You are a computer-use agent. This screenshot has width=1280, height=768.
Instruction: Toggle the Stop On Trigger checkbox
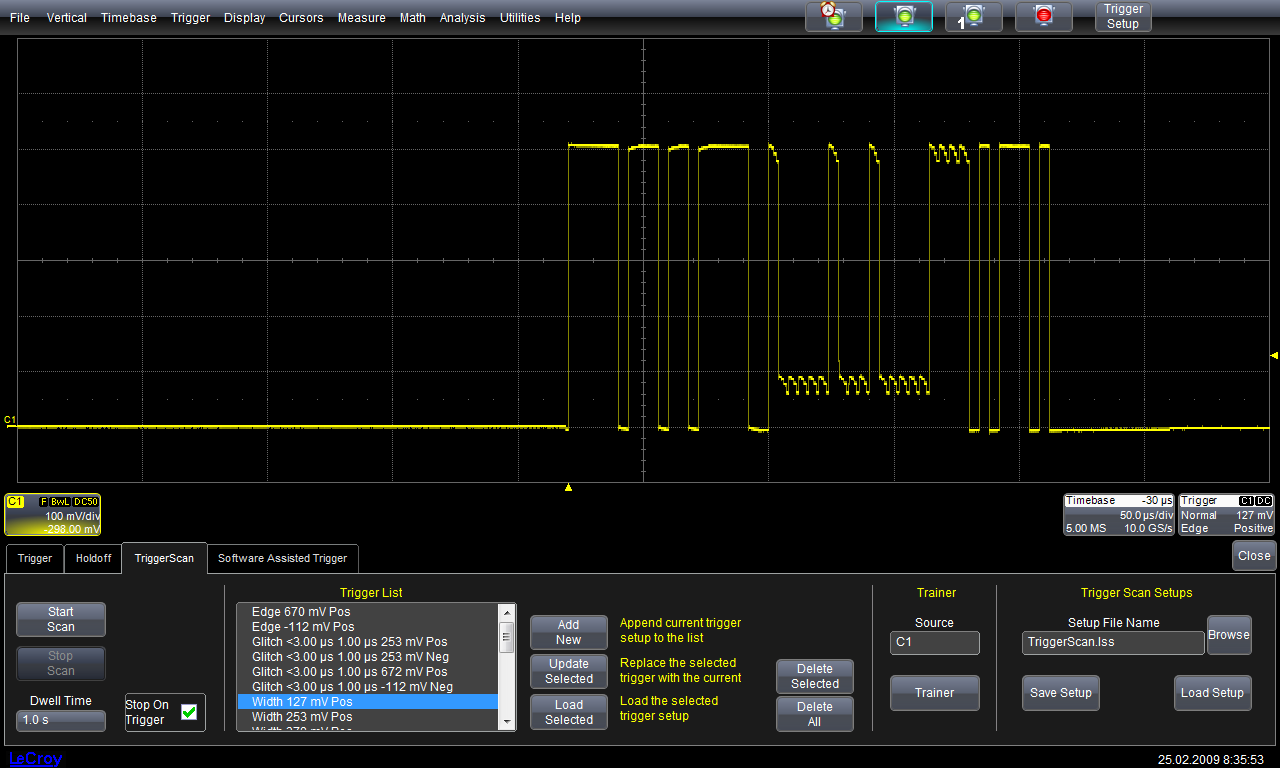pyautogui.click(x=188, y=712)
